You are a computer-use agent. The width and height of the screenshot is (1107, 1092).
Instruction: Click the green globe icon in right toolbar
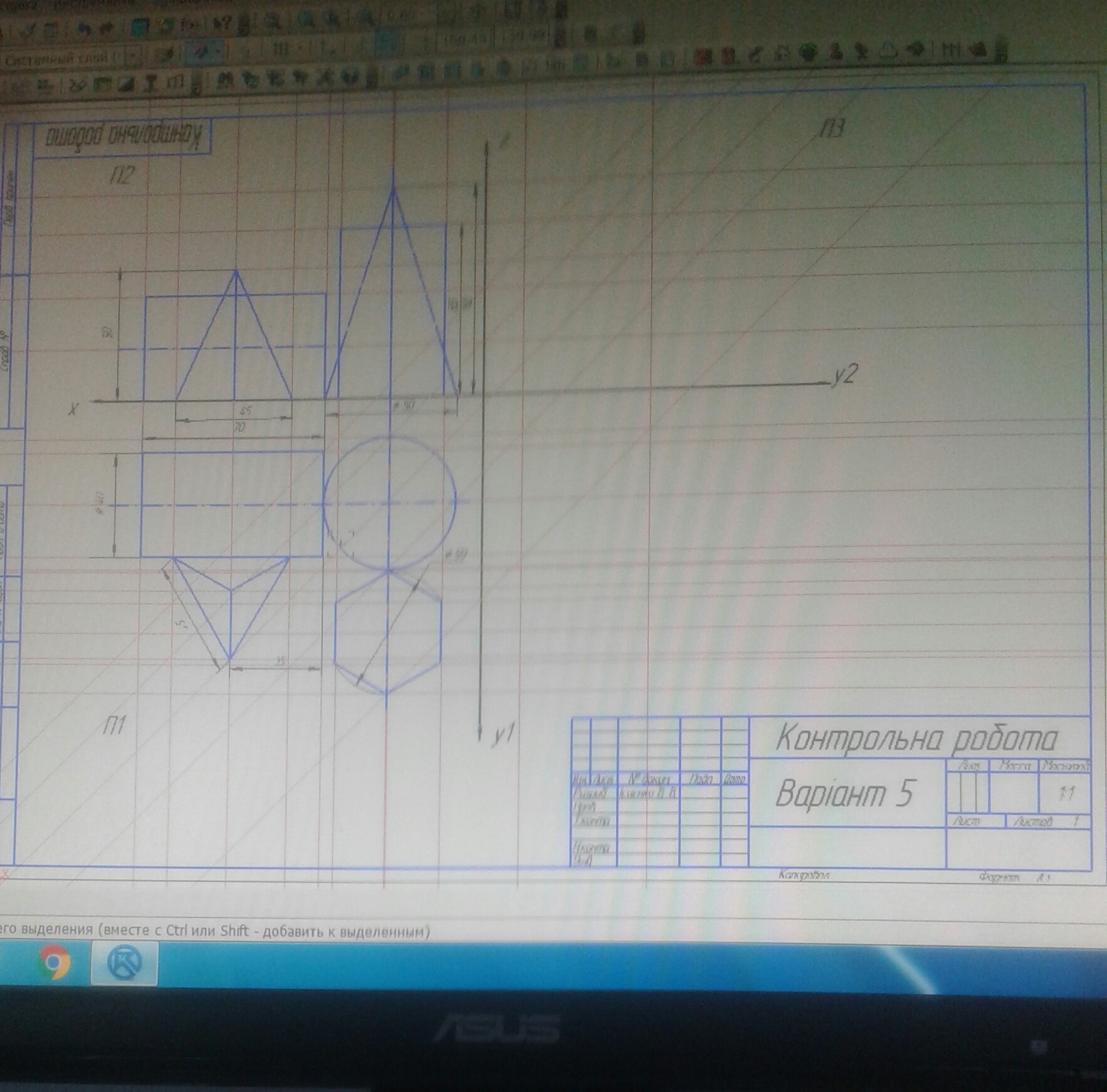coord(809,53)
